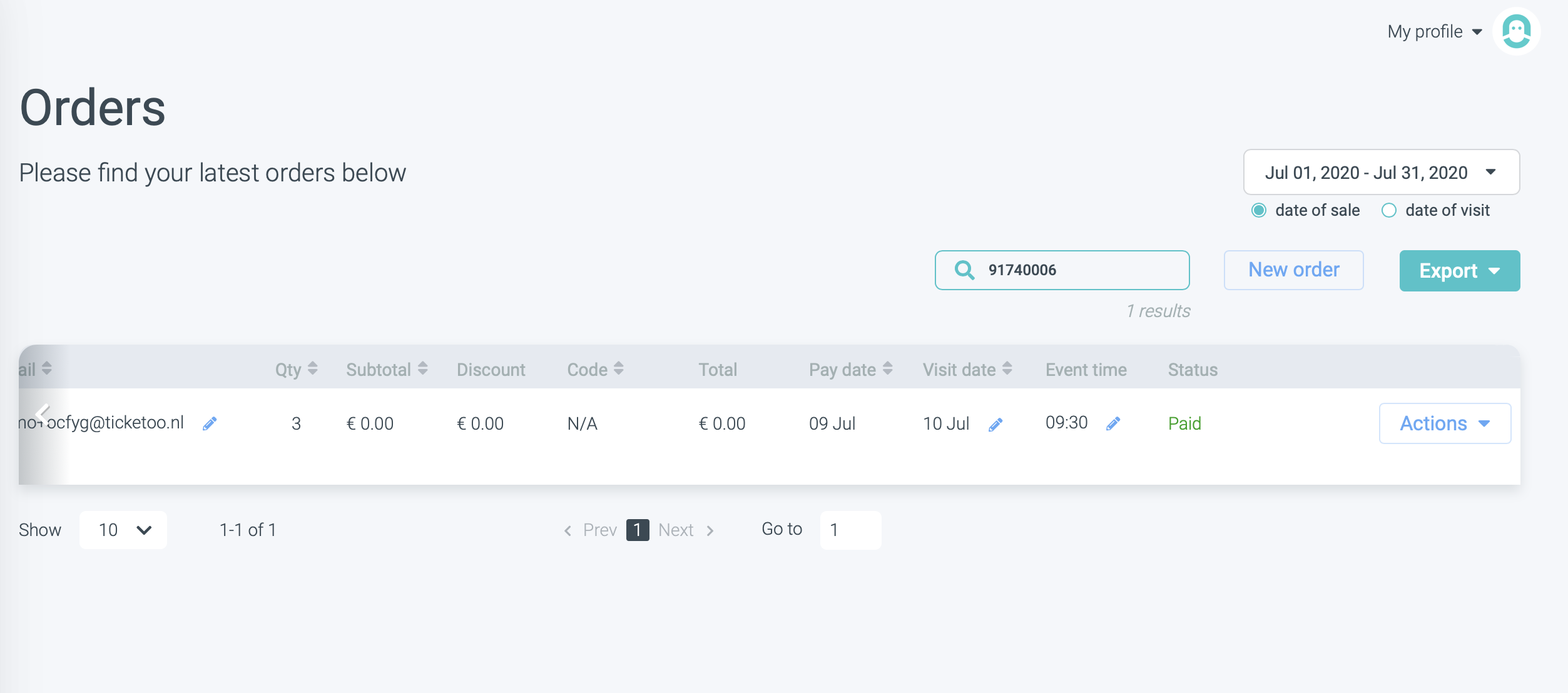1568x693 pixels.
Task: Sort by Qty column arrows
Action: tap(313, 369)
